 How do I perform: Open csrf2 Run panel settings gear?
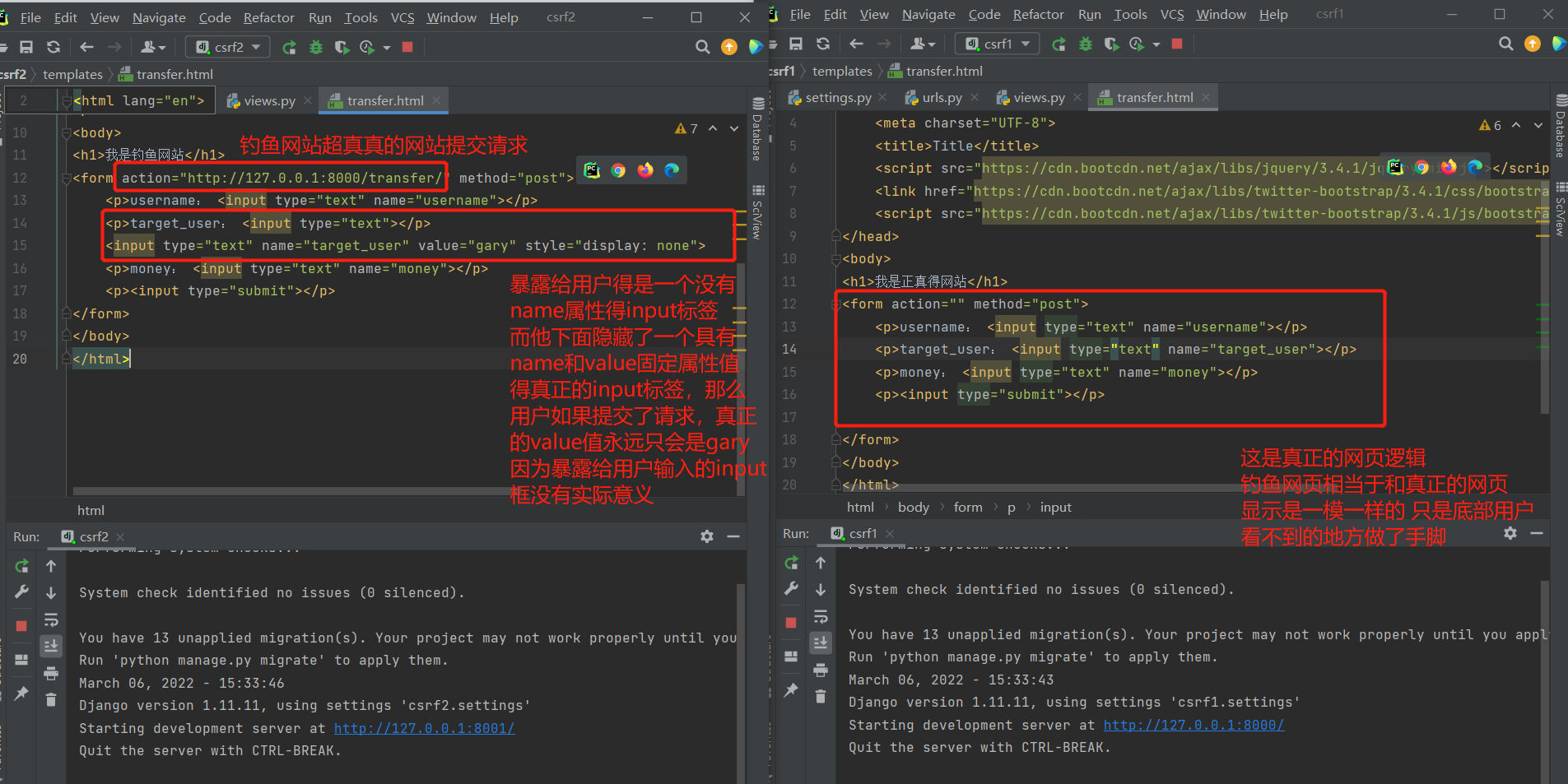[706, 536]
